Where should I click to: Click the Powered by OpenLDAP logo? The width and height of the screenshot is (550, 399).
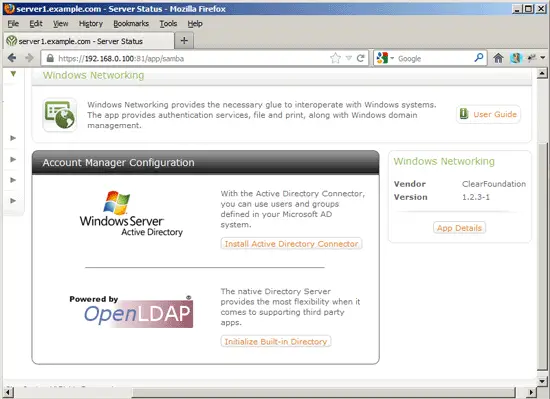[131, 311]
